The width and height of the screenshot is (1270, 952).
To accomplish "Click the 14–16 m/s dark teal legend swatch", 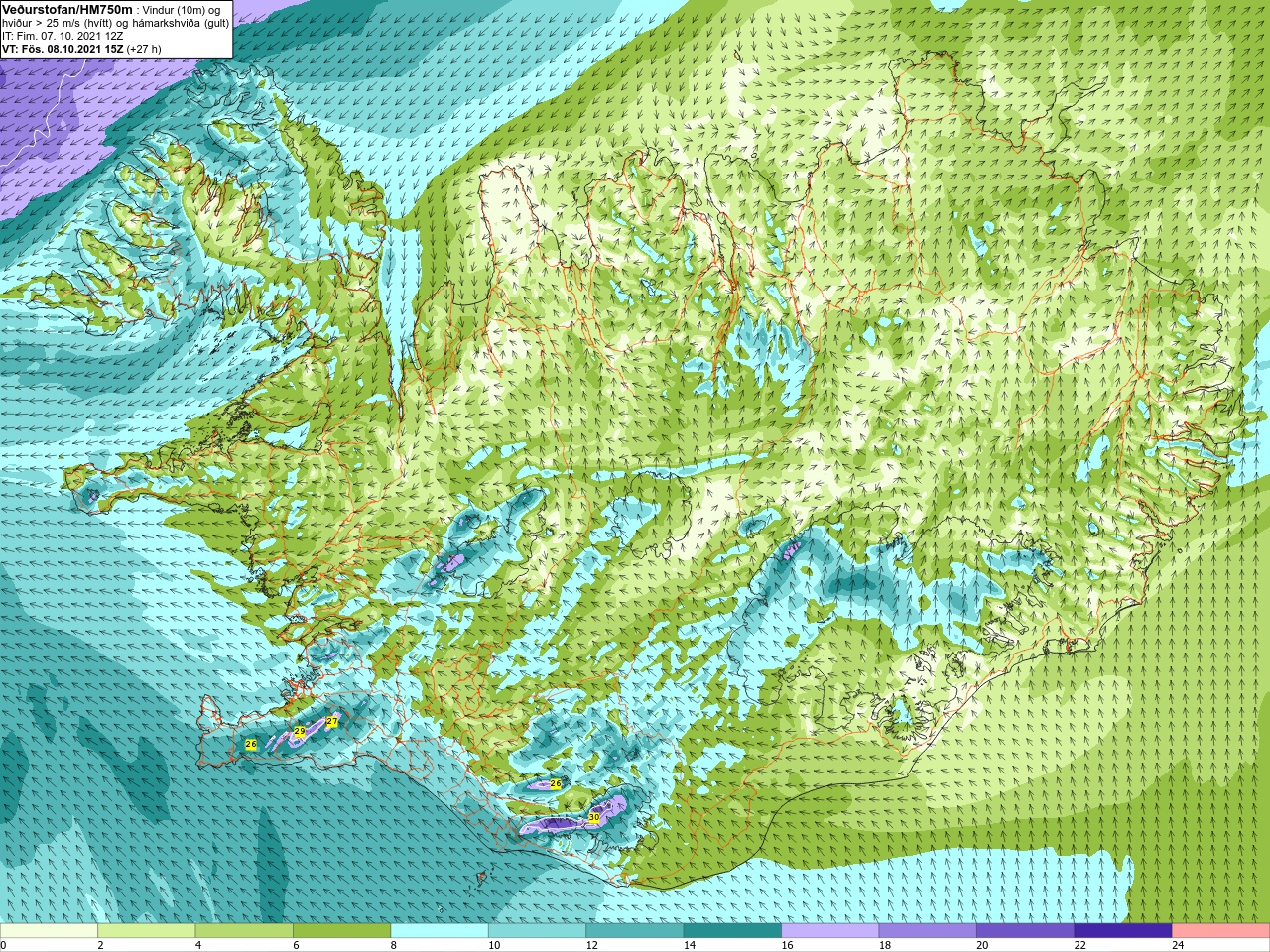I will pyautogui.click(x=732, y=931).
